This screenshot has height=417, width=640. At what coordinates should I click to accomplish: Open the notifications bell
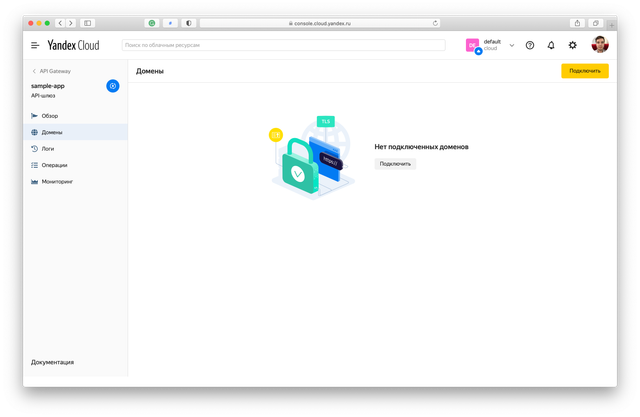point(551,45)
